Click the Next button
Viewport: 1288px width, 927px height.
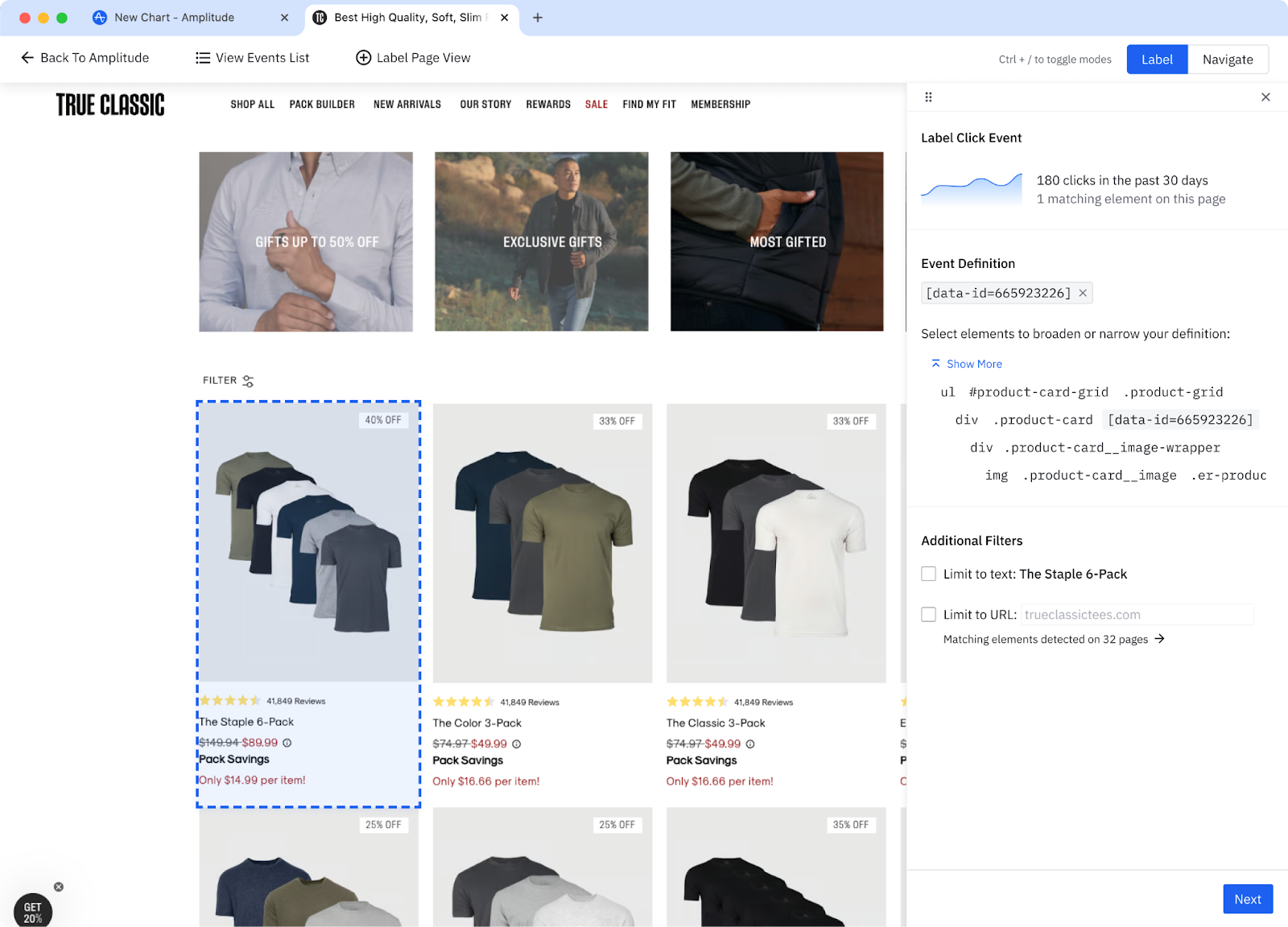pyautogui.click(x=1248, y=899)
